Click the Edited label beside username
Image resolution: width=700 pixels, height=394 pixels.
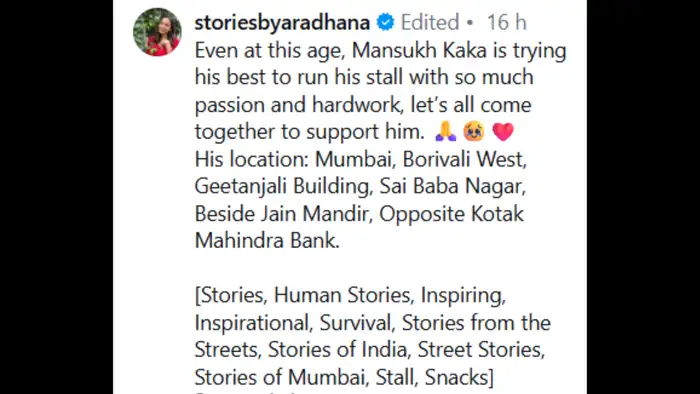430,22
